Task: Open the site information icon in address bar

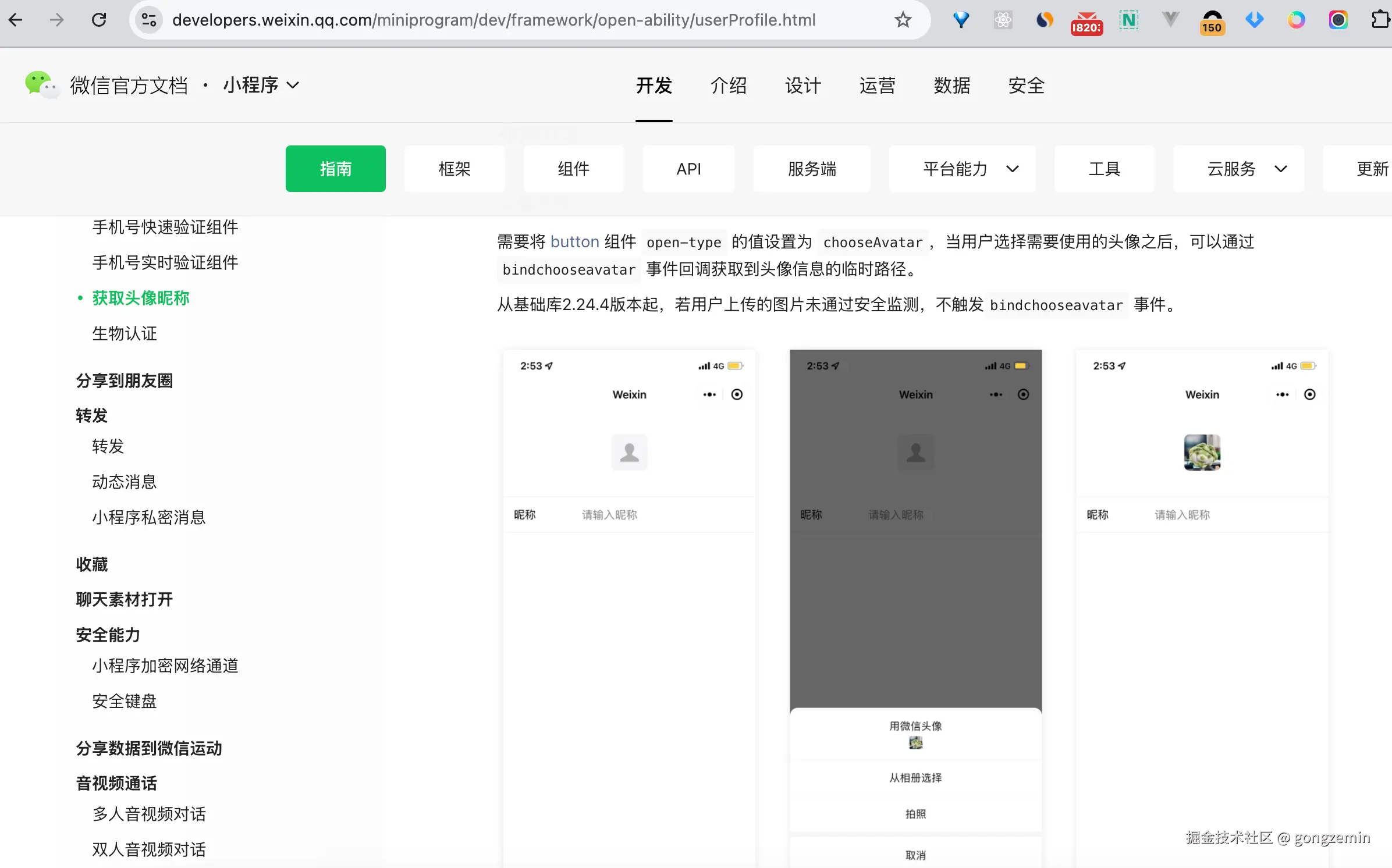Action: 149,20
